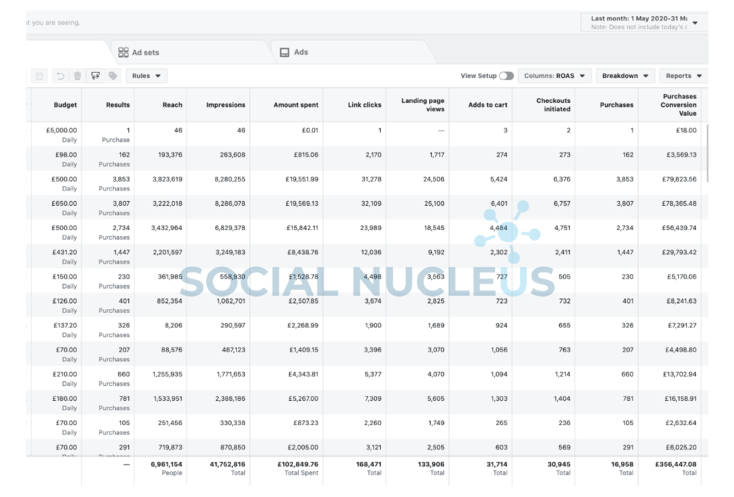Sort by the Amount spent column header
734x497 pixels.
click(296, 105)
